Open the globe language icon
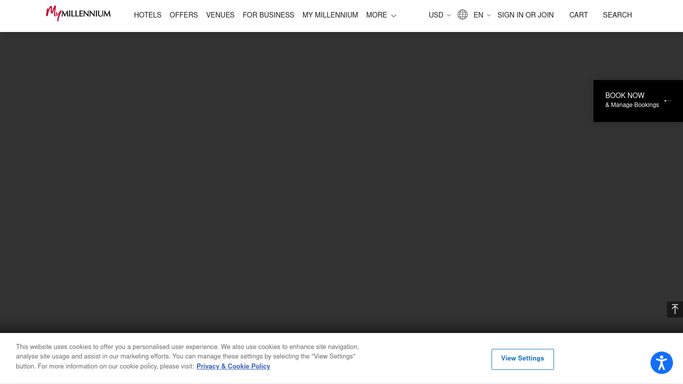The image size is (683, 384). [x=463, y=15]
